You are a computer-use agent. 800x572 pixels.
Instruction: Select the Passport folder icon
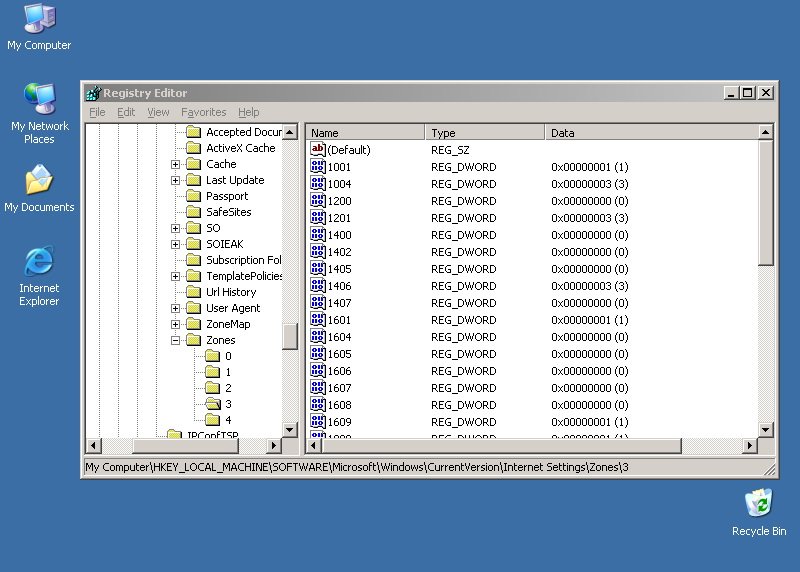(x=193, y=196)
